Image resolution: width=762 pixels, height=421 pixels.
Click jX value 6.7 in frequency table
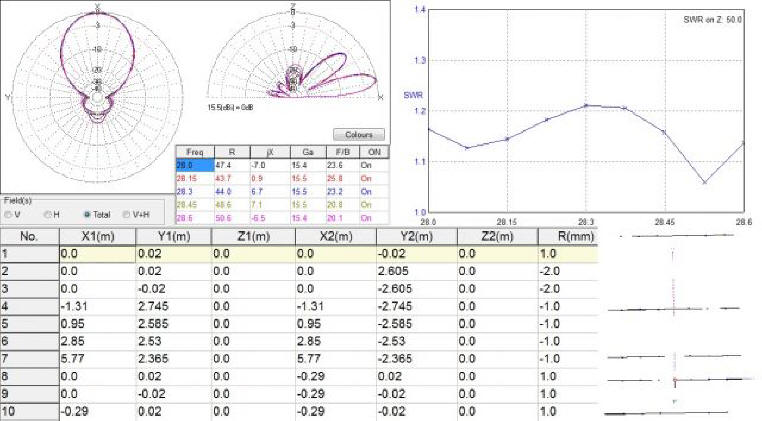(x=270, y=192)
